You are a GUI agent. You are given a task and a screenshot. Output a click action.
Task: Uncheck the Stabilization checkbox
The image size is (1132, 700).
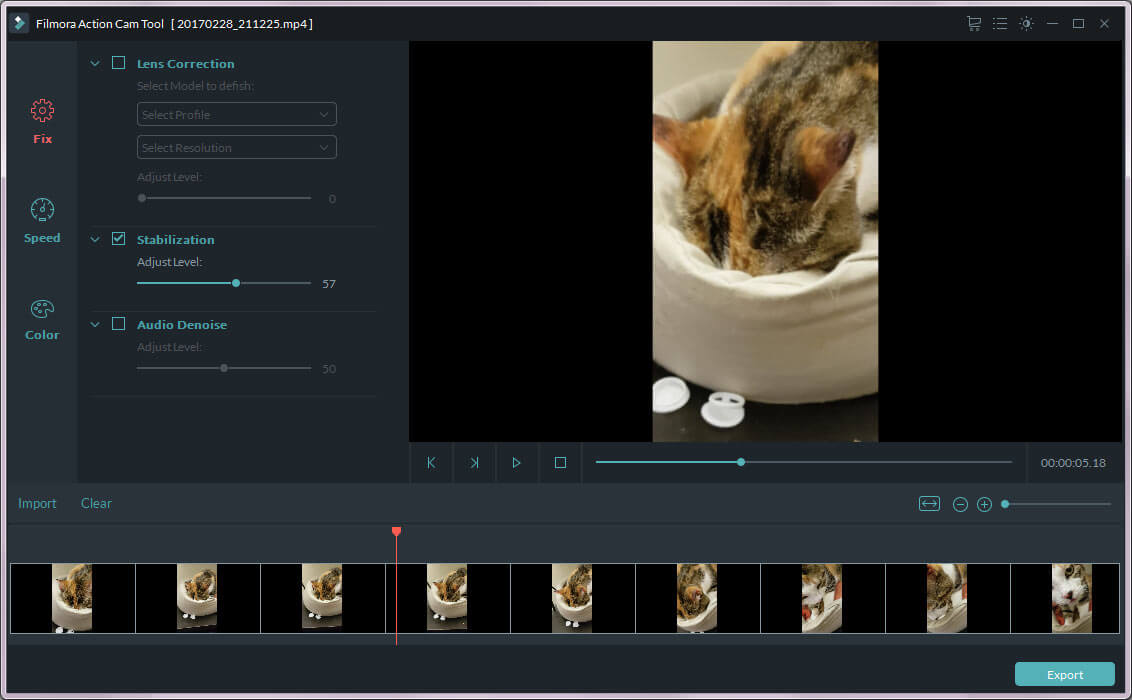click(119, 239)
